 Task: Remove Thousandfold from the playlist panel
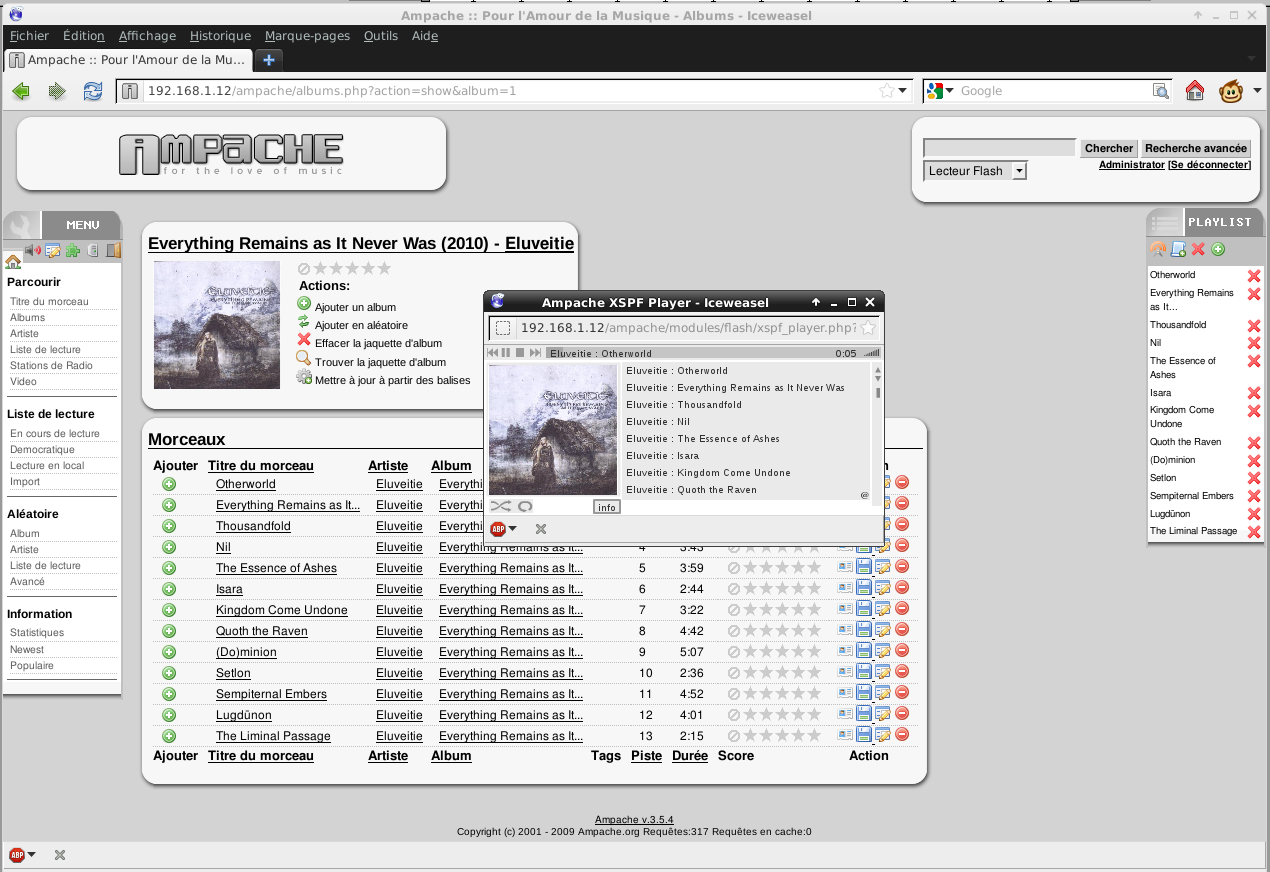(1254, 326)
